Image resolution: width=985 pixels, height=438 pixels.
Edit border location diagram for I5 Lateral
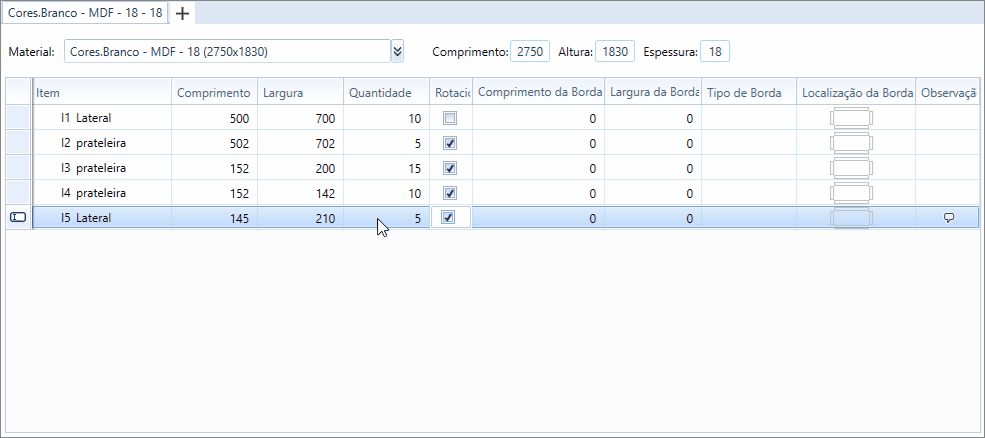click(852, 218)
